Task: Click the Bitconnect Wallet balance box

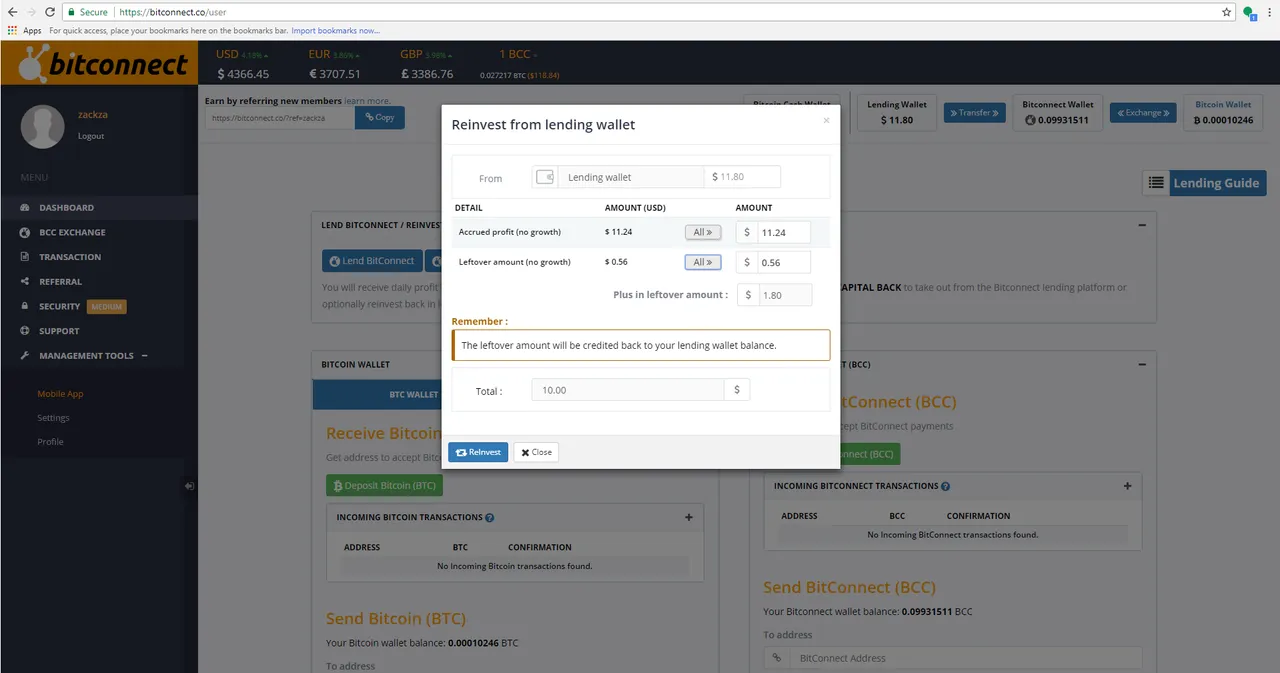Action: coord(1058,113)
